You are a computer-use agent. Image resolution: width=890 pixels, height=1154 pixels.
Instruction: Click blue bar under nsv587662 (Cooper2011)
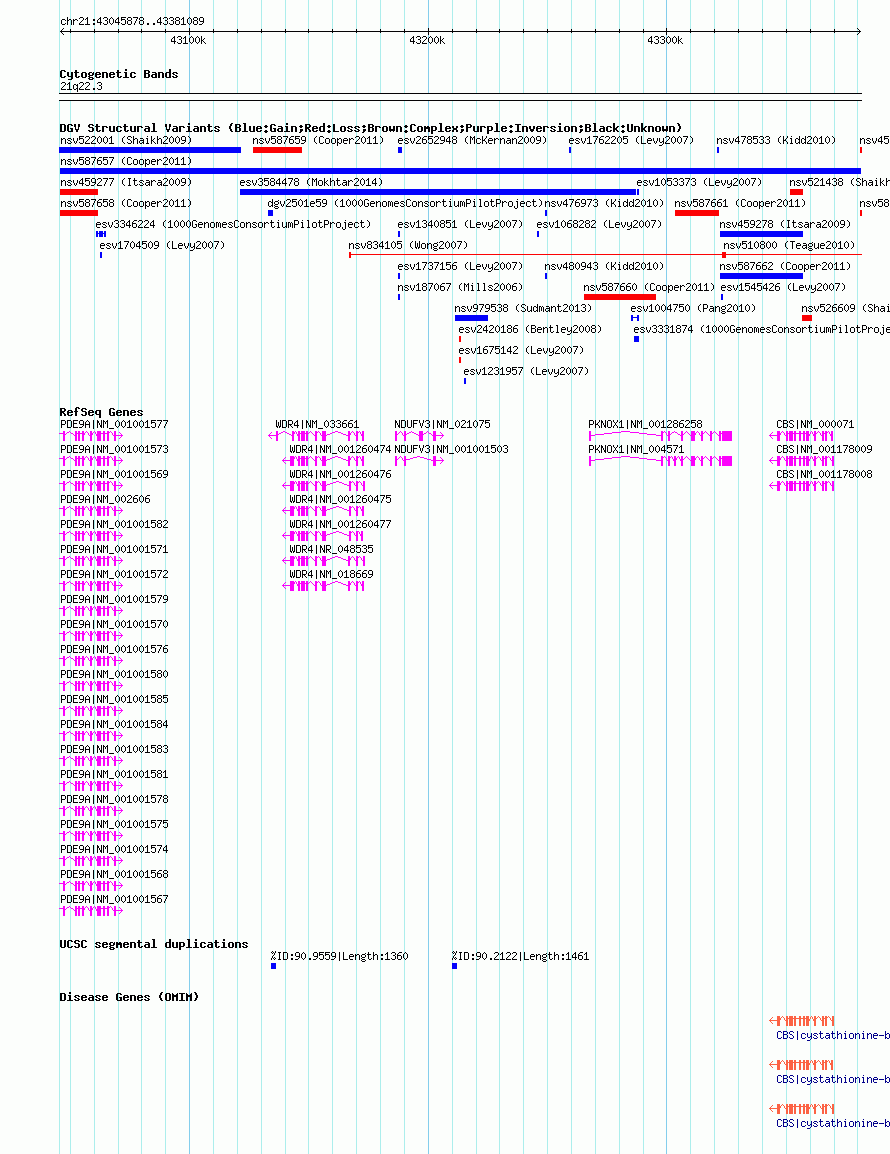point(761,276)
